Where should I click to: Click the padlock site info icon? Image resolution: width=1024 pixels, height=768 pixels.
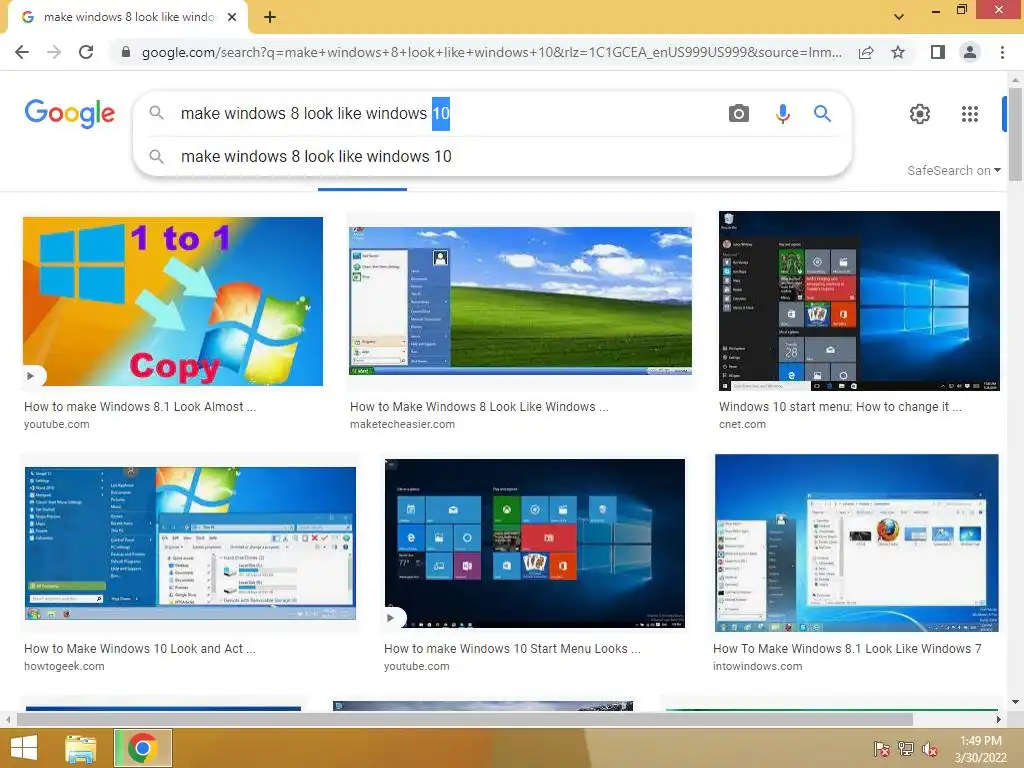(126, 52)
